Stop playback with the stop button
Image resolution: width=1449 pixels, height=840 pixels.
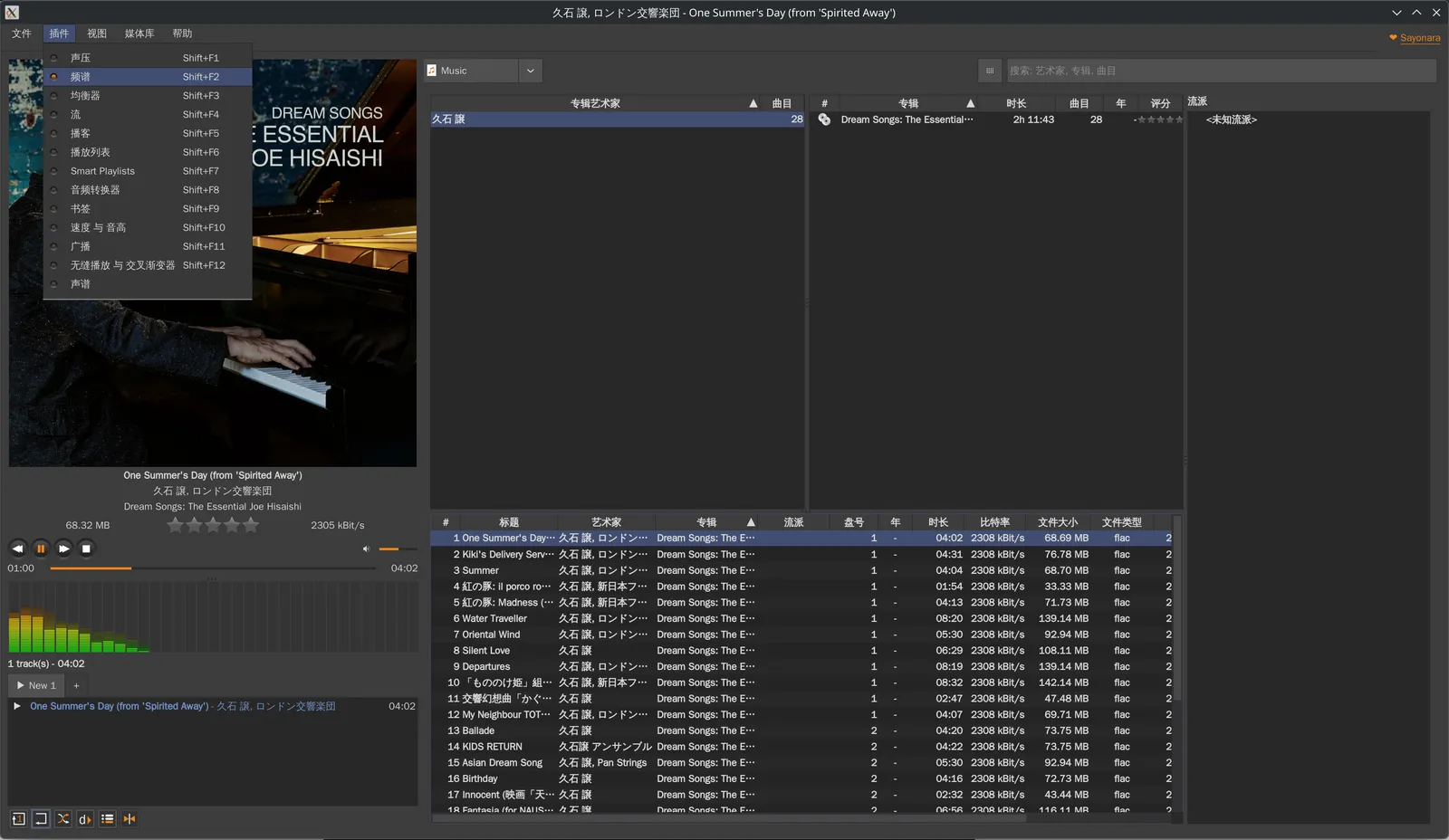(x=86, y=549)
